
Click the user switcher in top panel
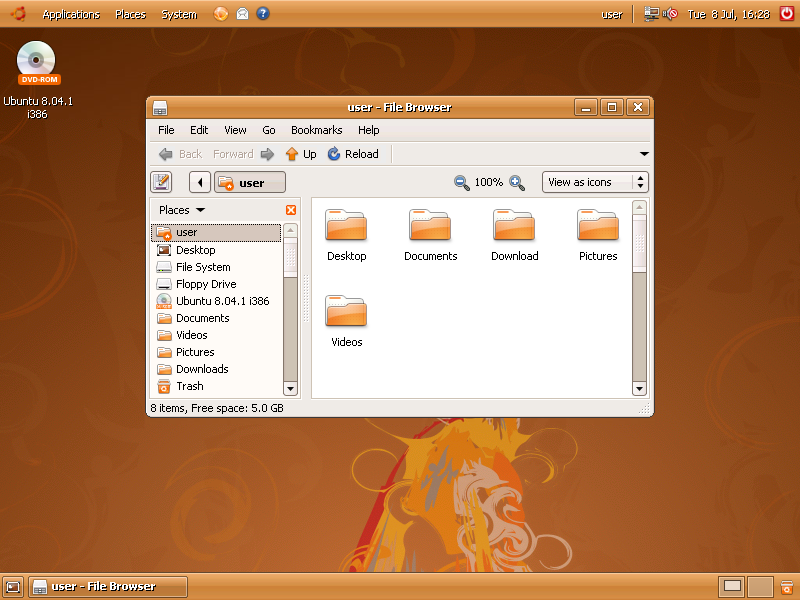click(612, 15)
